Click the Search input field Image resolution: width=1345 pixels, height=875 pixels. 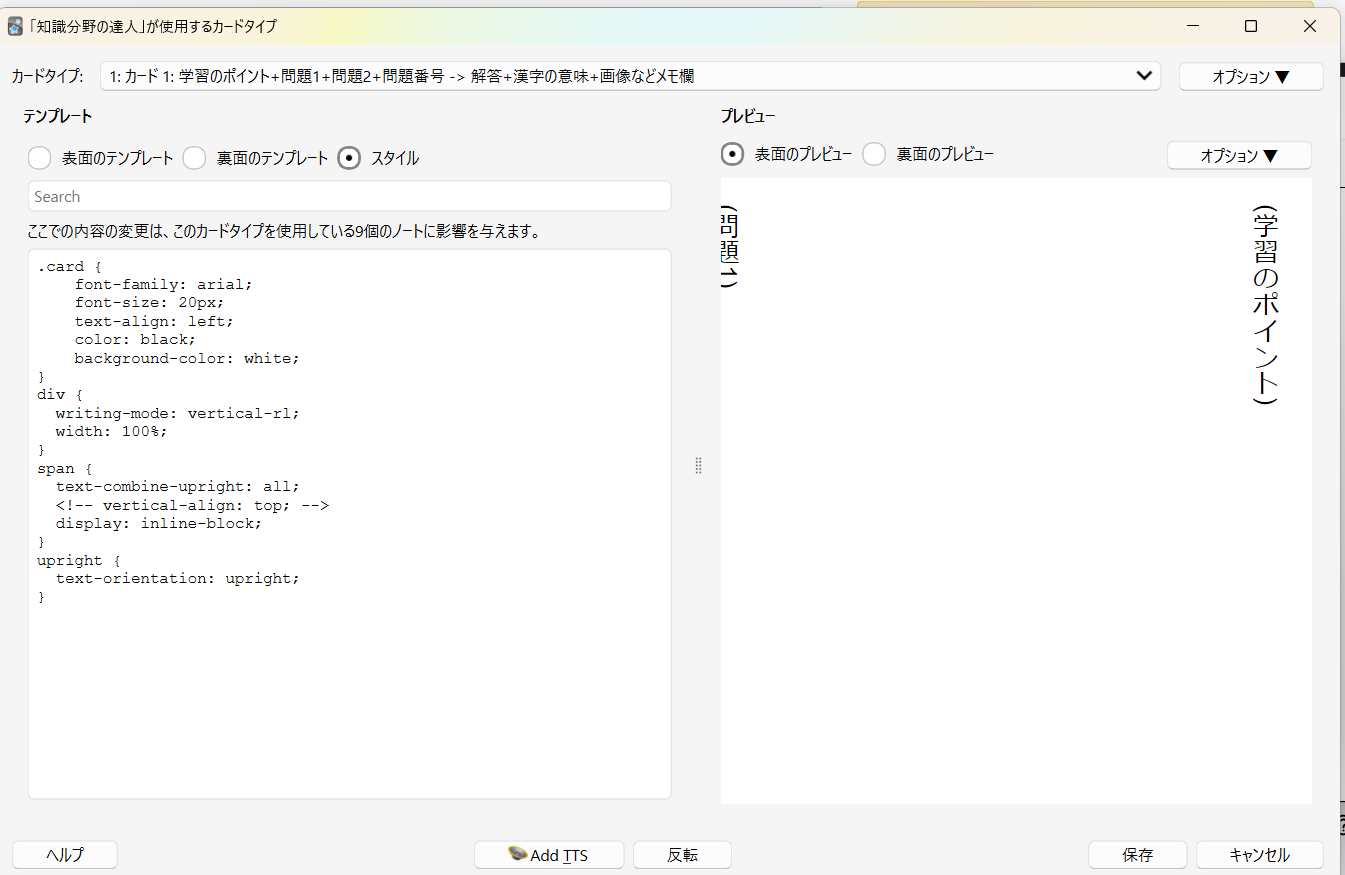pyautogui.click(x=350, y=196)
